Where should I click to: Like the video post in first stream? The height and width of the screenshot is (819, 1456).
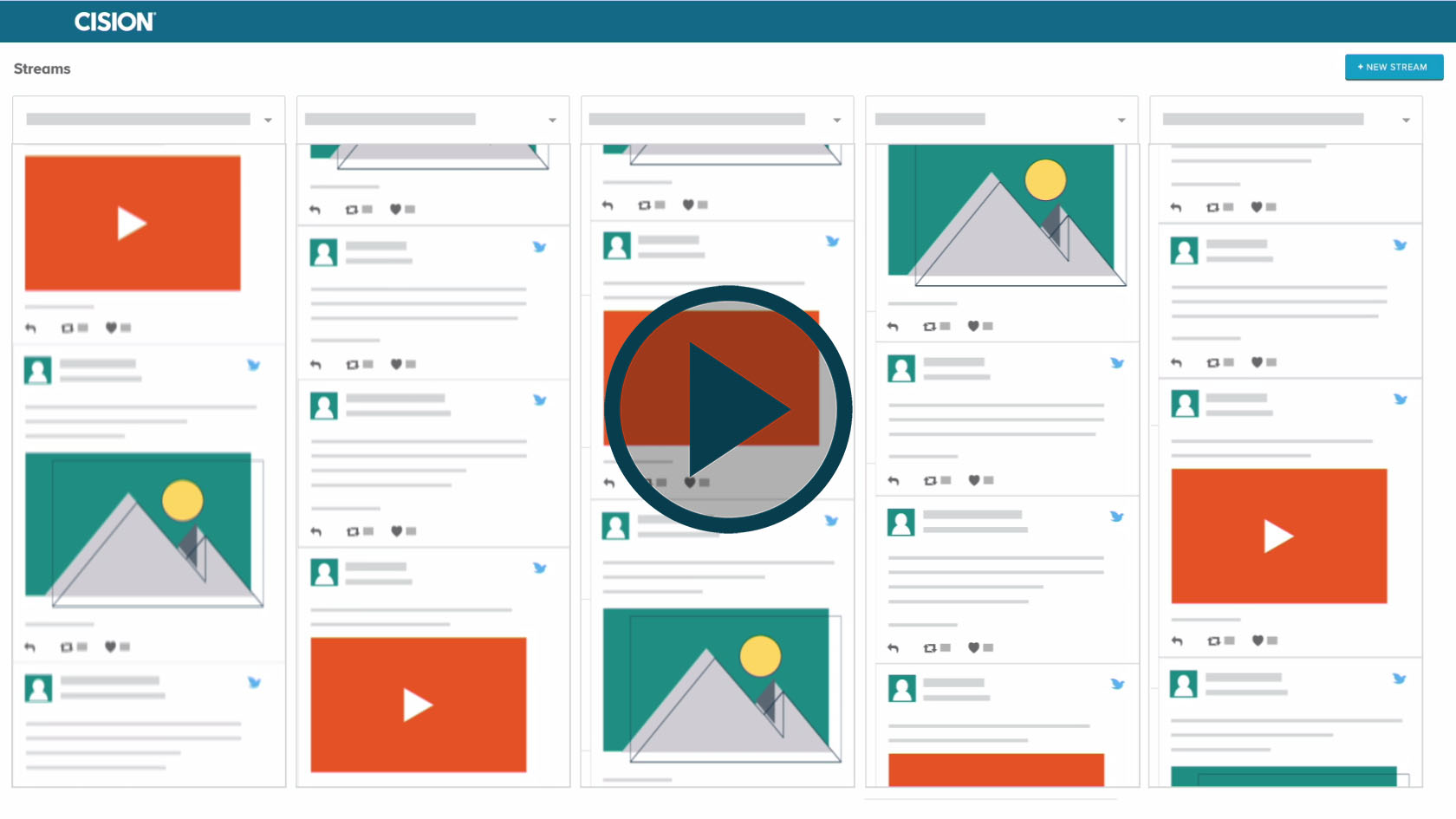(x=111, y=328)
